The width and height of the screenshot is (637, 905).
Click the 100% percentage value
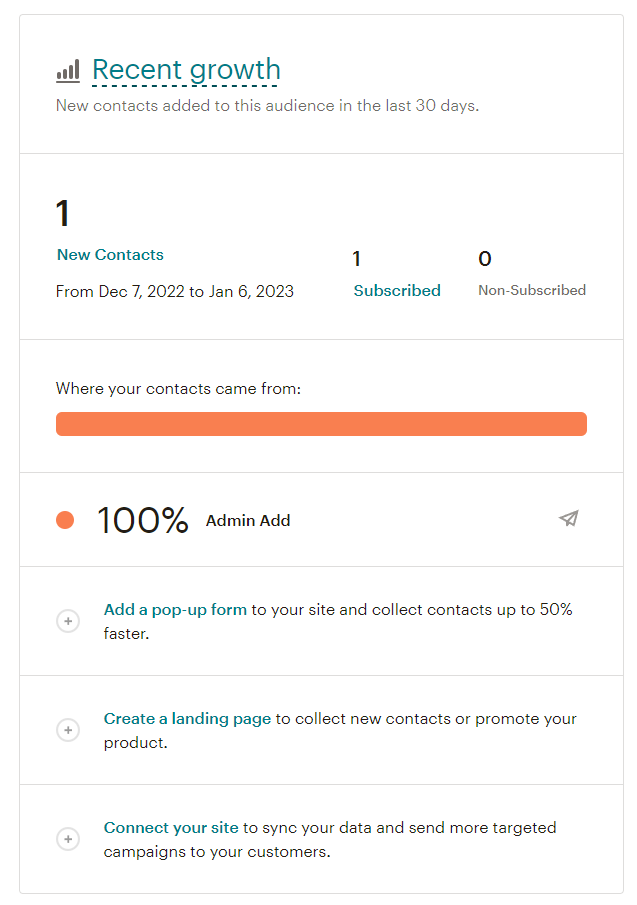click(142, 520)
